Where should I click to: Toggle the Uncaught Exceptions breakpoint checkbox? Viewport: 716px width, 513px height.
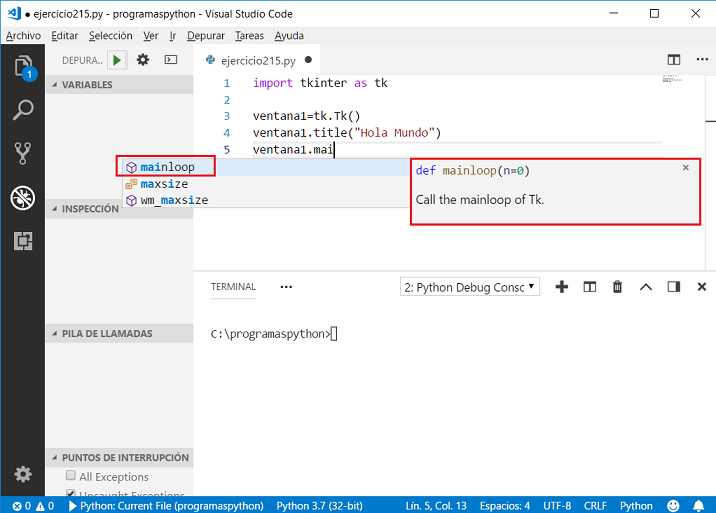click(71, 493)
